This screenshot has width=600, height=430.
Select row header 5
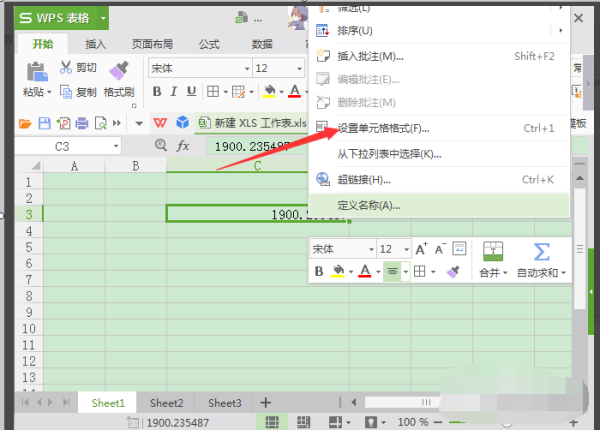point(29,248)
